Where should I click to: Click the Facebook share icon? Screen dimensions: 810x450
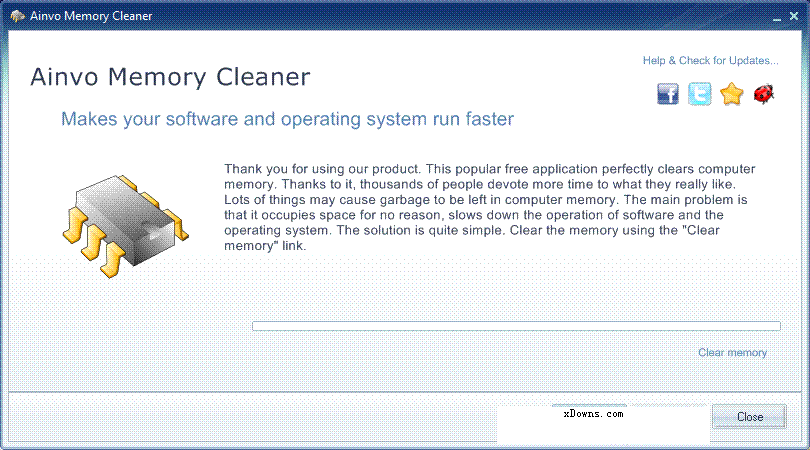[x=668, y=95]
